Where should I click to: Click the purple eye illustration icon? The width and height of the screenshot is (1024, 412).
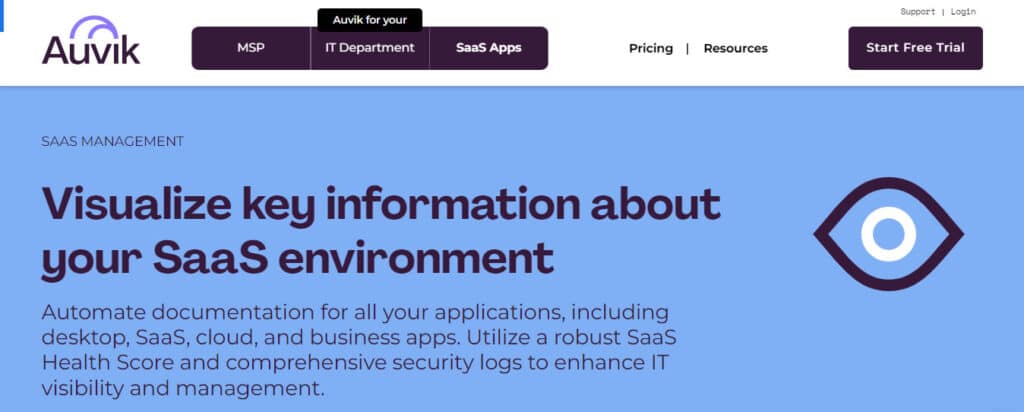coord(888,234)
